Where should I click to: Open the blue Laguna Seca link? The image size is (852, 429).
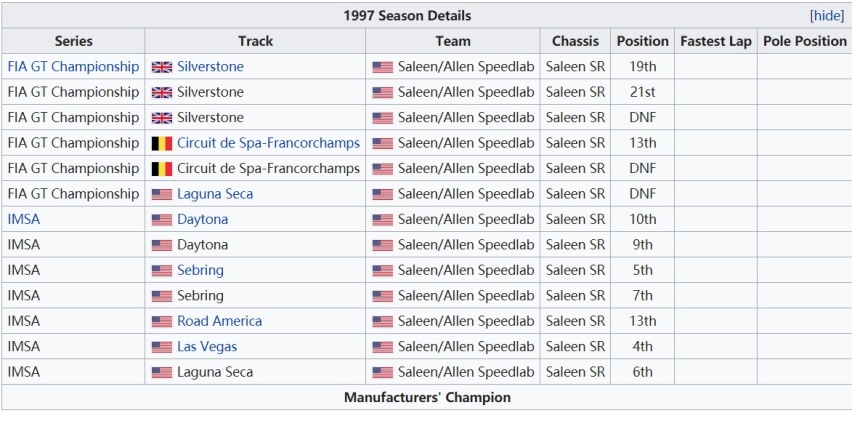coord(215,194)
